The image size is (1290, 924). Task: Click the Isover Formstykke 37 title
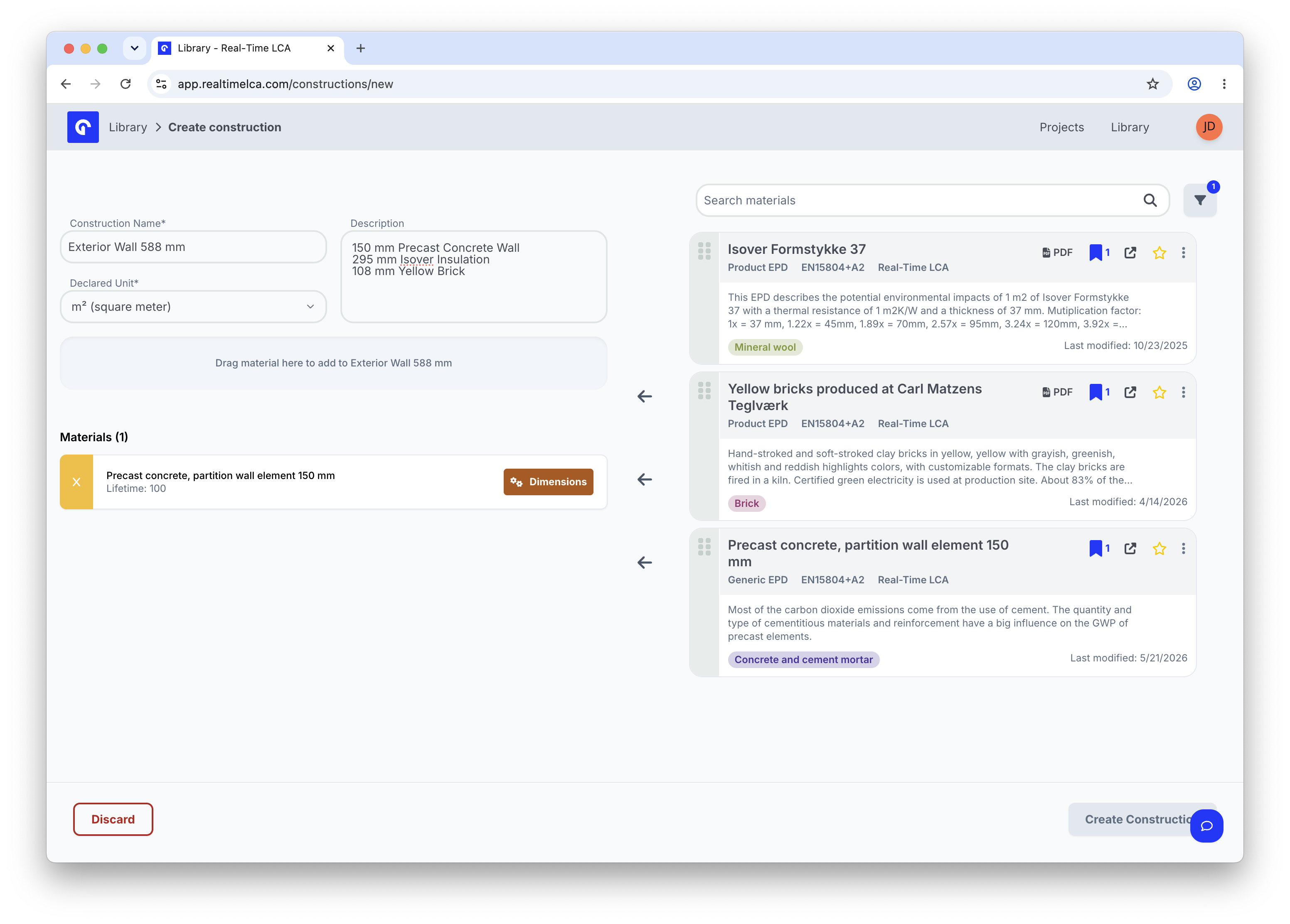click(796, 249)
